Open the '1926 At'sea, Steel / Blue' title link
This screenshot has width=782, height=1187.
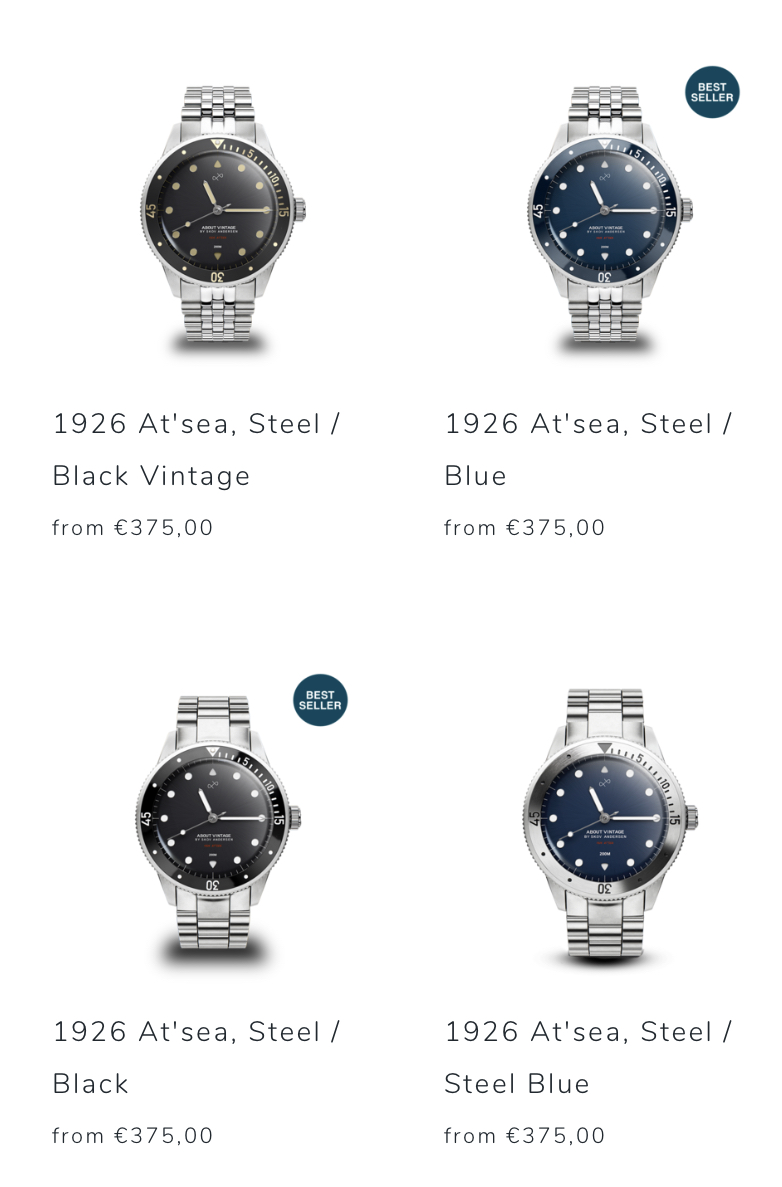point(588,450)
